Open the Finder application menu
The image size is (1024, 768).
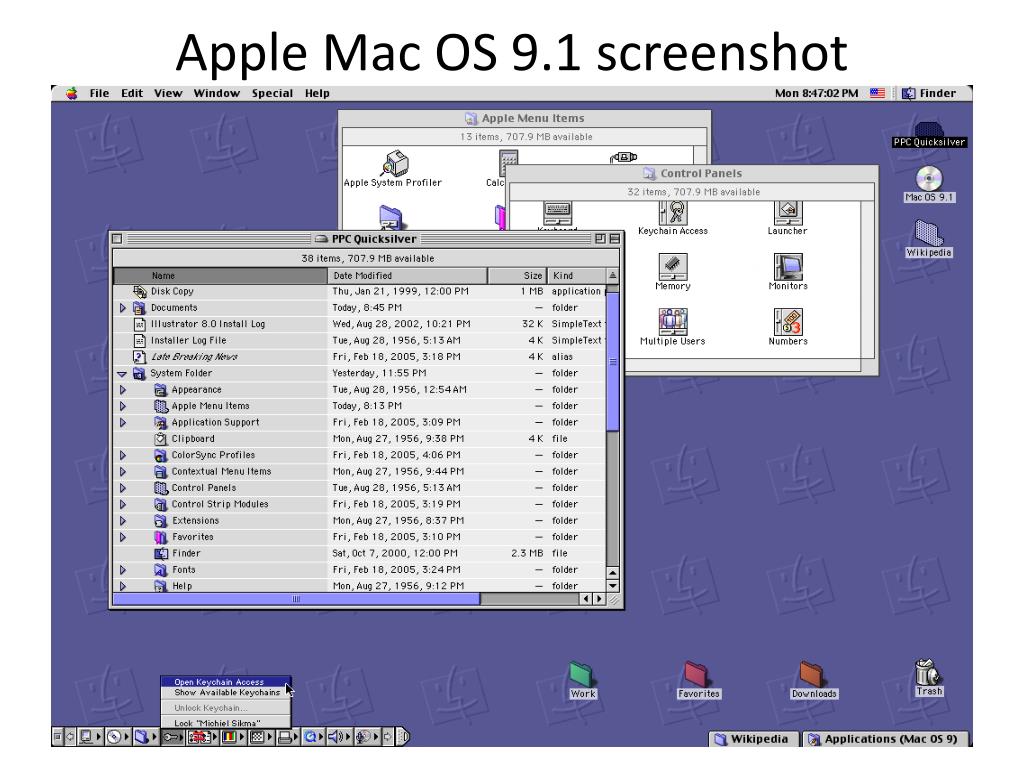coord(928,93)
